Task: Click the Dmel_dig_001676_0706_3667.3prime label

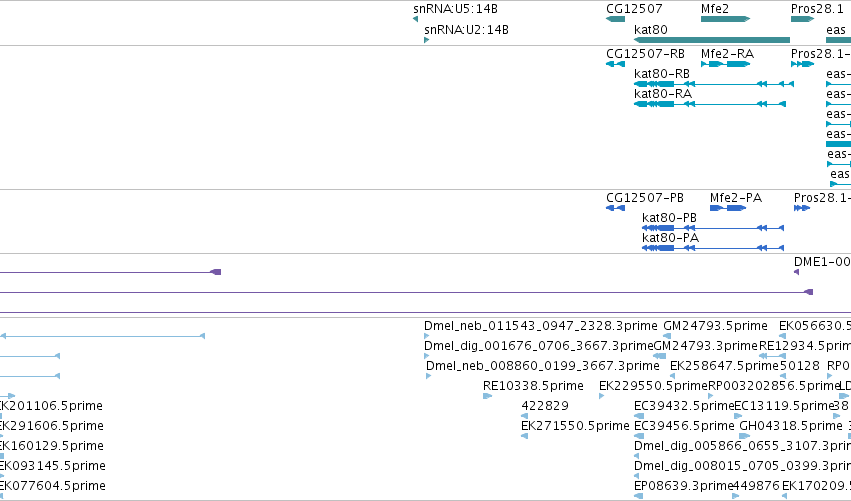Action: (x=538, y=346)
